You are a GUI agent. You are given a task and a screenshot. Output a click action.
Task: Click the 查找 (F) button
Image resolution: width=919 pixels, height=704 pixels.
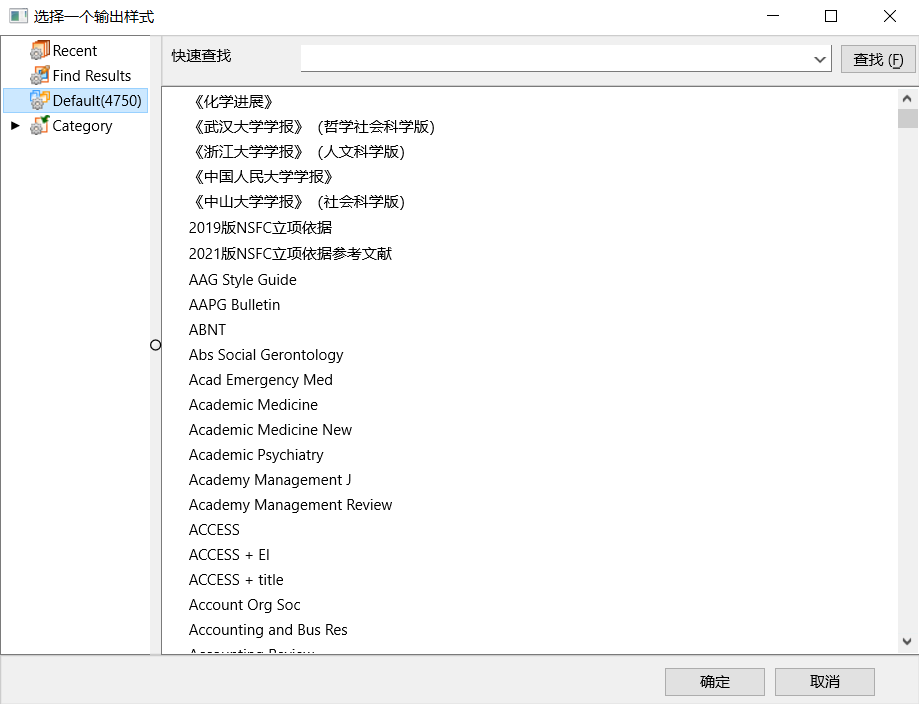click(x=878, y=59)
